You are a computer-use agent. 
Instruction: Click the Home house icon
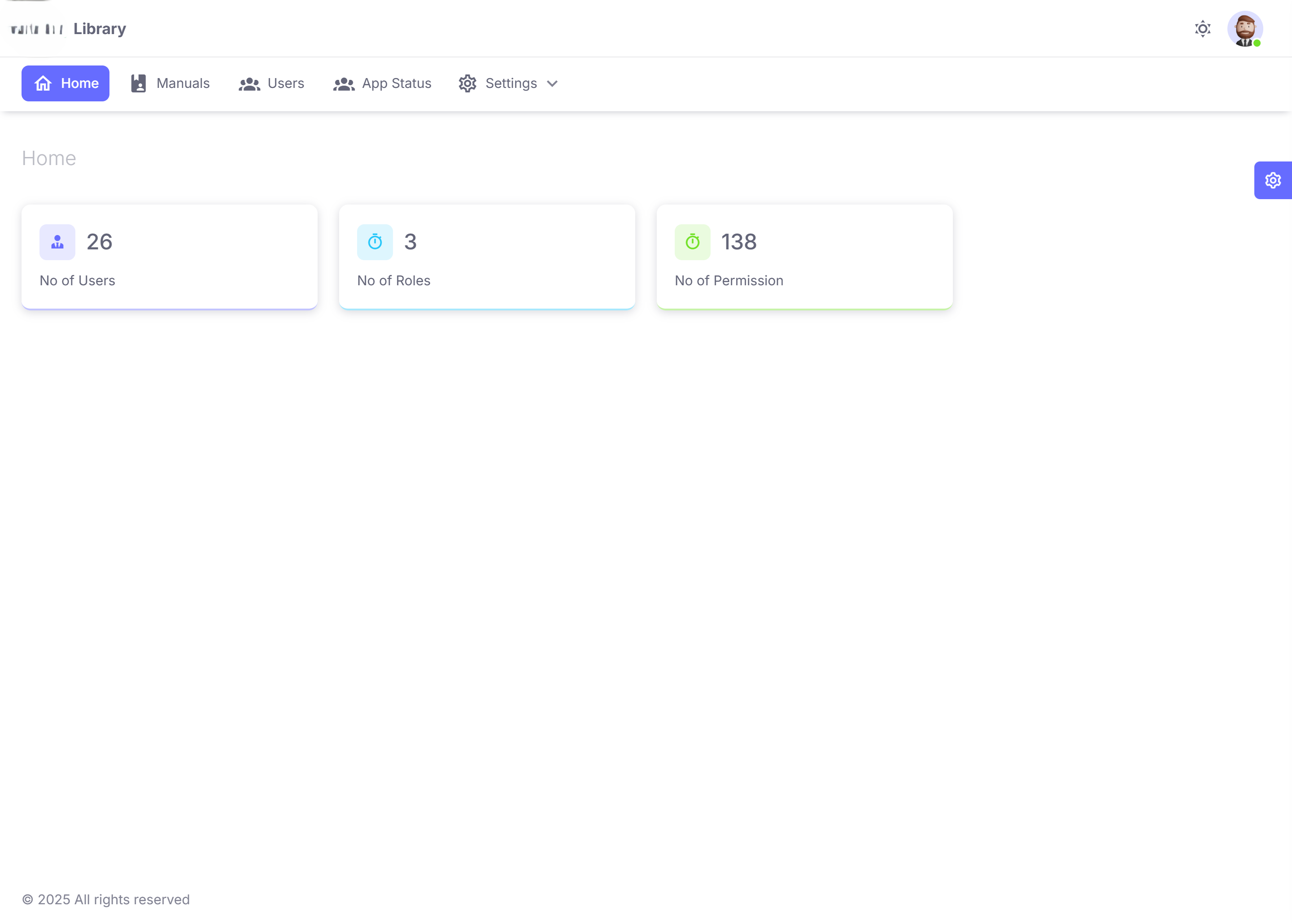43,83
